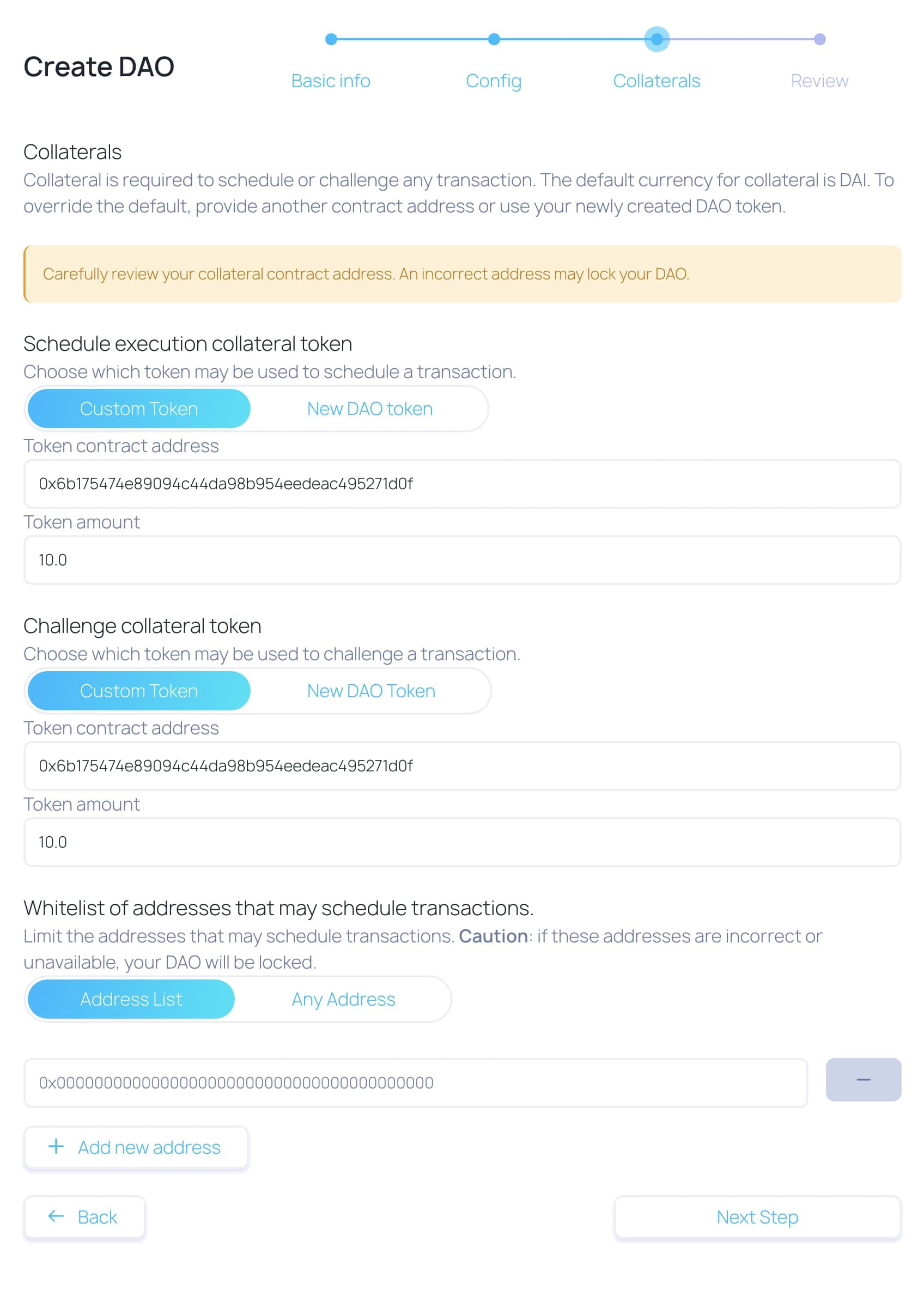Select New DAO token for schedule collateral
Viewport: 924px width, 1290px height.
369,409
